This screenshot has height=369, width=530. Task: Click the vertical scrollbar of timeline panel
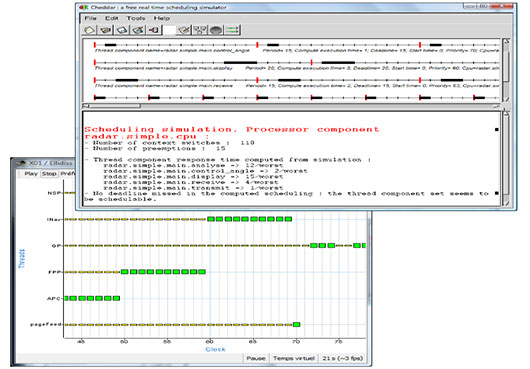click(x=506, y=70)
